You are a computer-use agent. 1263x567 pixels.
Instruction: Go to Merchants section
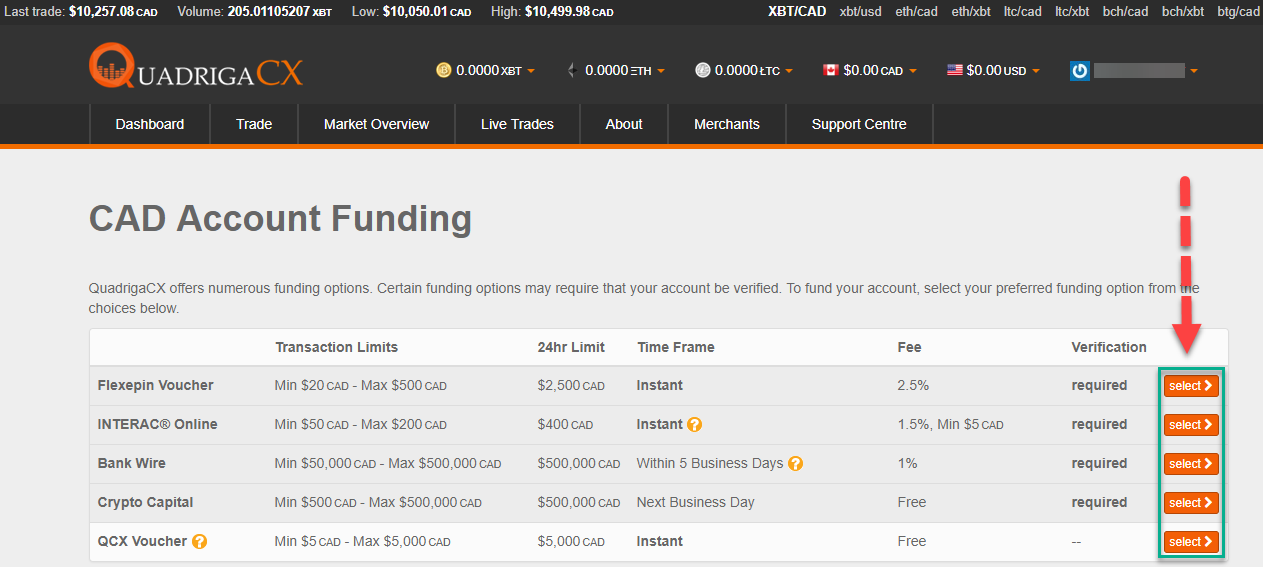click(x=727, y=124)
